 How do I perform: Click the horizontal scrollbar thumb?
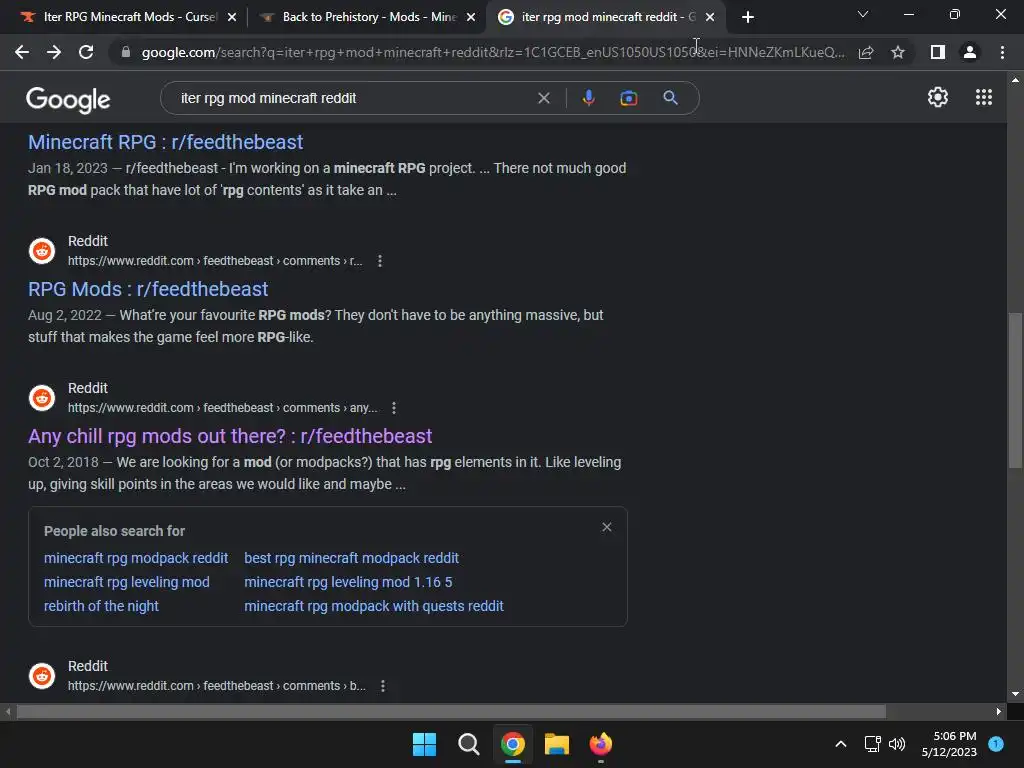click(451, 712)
